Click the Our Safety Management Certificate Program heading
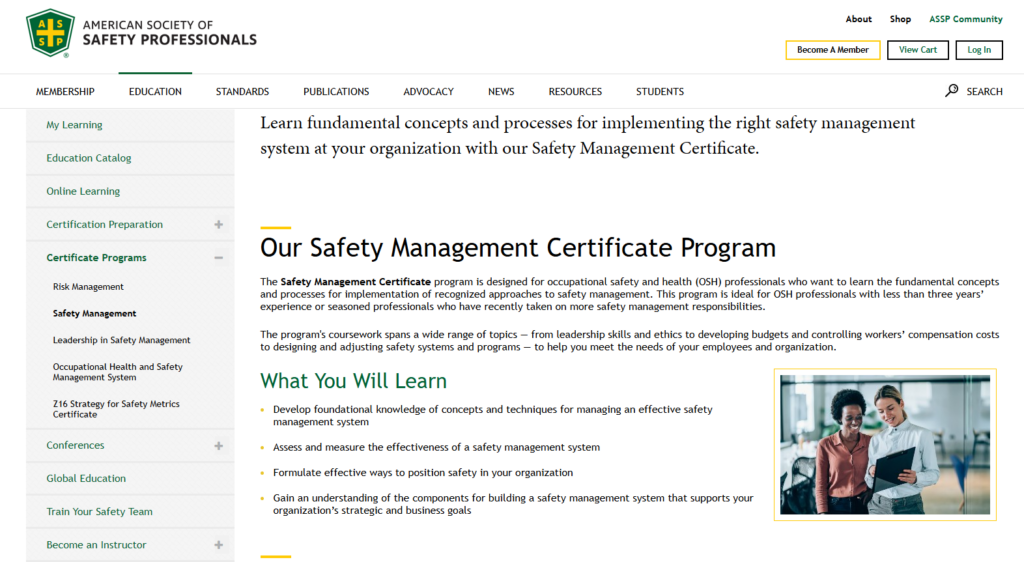This screenshot has height=562, width=1024. (518, 248)
